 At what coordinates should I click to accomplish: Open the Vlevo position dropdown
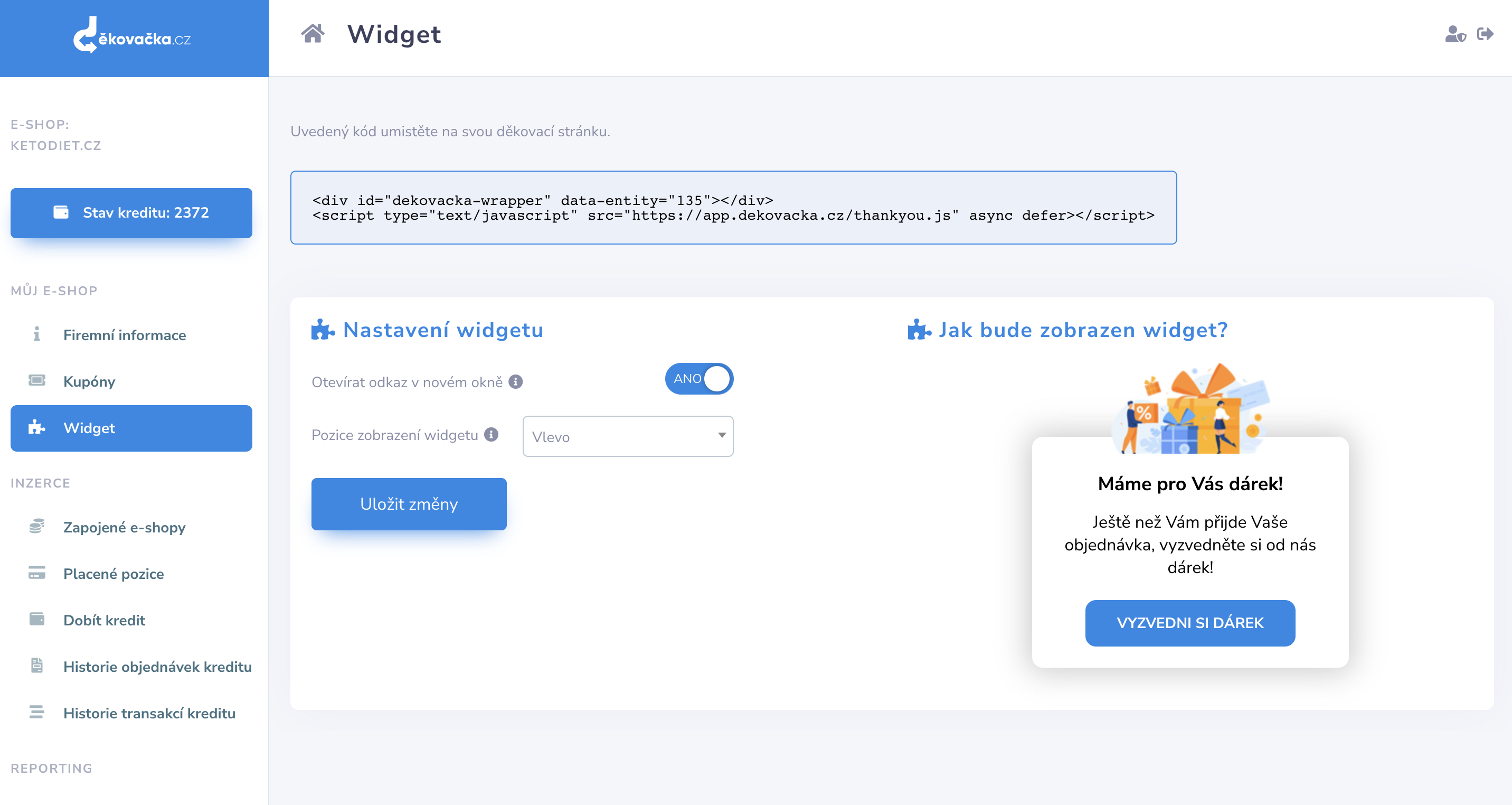click(x=628, y=436)
